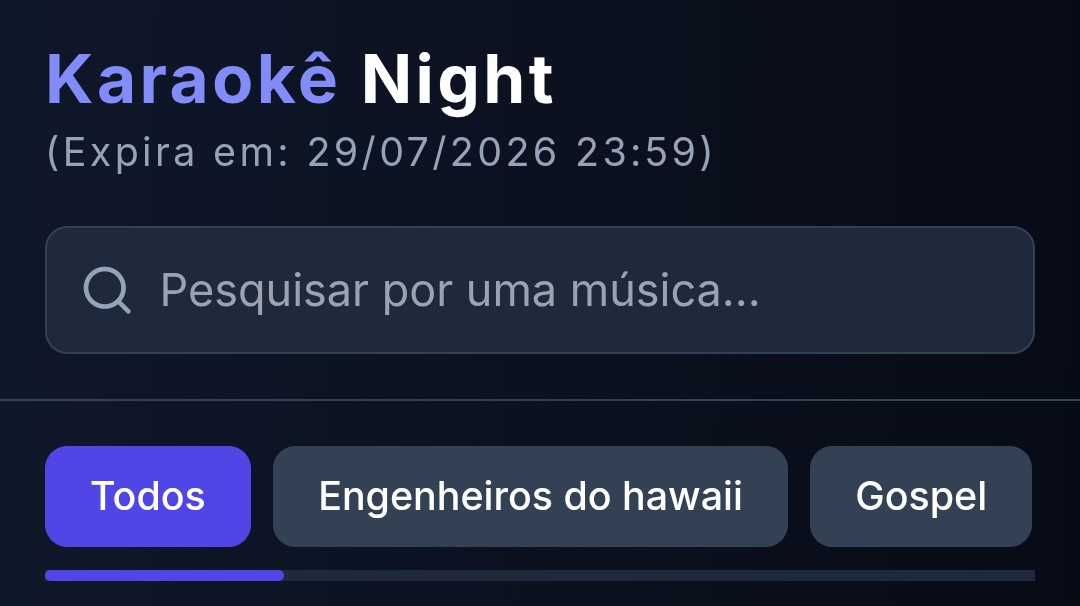
Task: Open the Engenheiros do hawaii song list
Action: click(x=530, y=497)
